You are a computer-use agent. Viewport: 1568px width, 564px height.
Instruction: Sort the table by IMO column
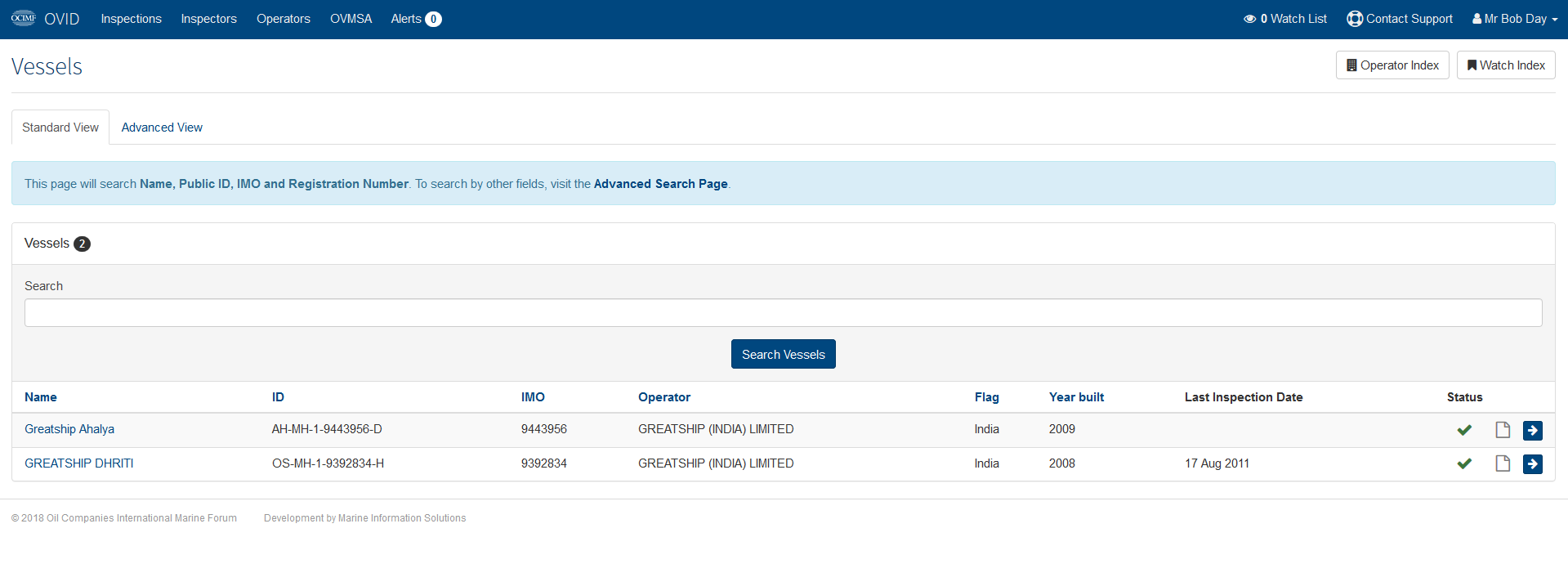[x=533, y=397]
